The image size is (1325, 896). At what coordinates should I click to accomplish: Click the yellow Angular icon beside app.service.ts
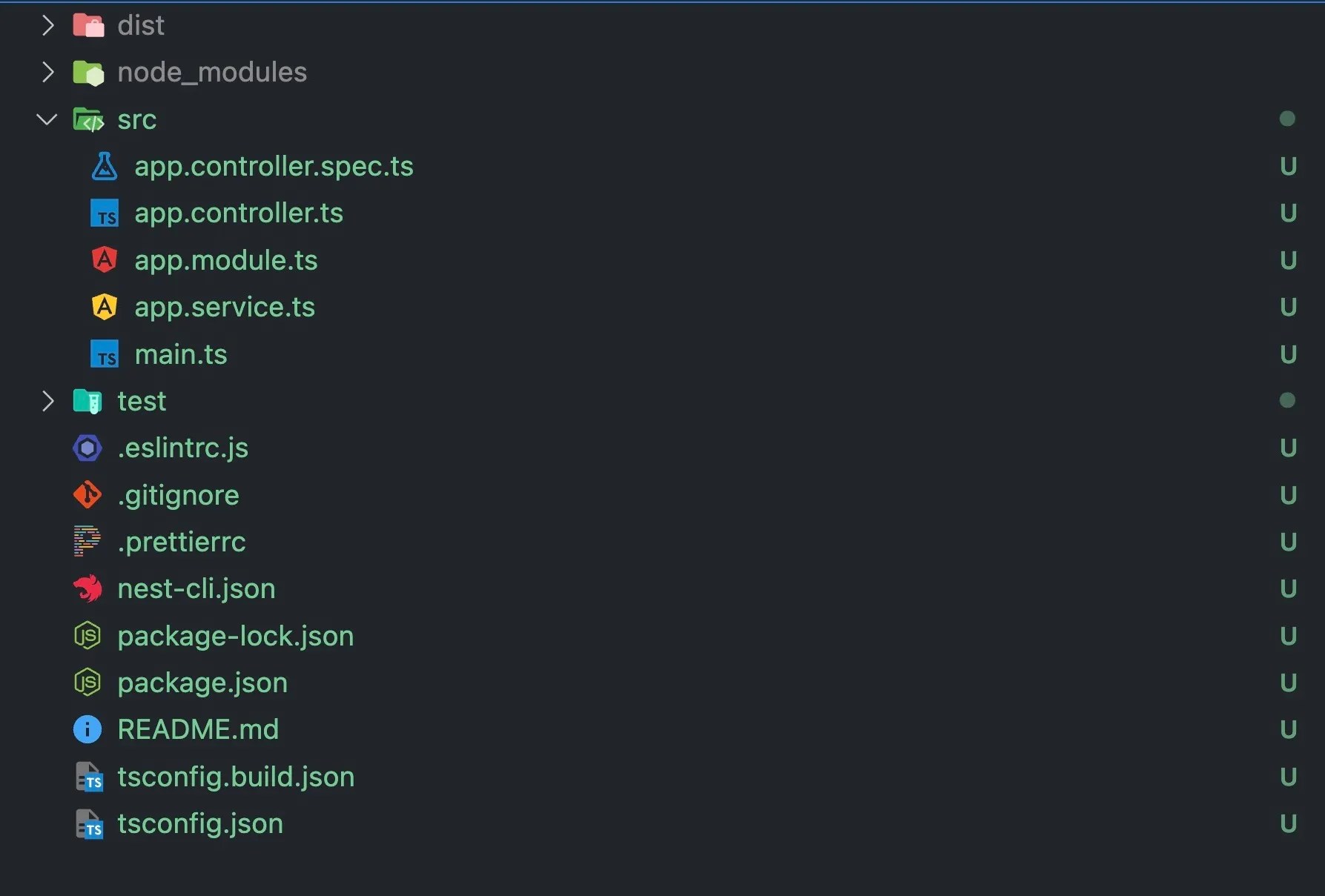coord(104,307)
